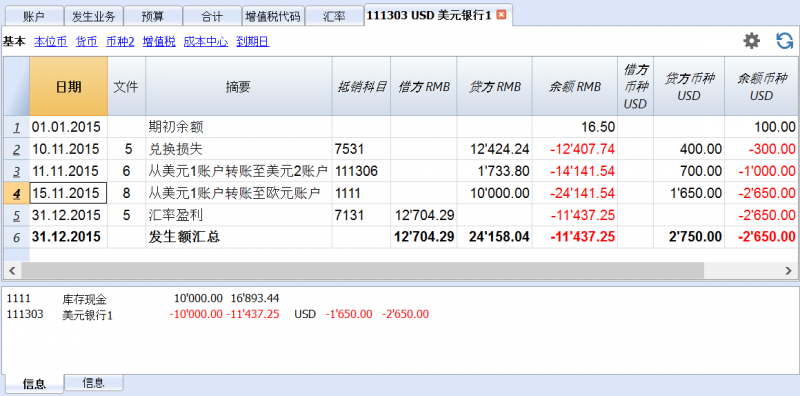Image resolution: width=800 pixels, height=396 pixels.
Task: Select the second 信息 bottom tab
Action: pyautogui.click(x=93, y=382)
